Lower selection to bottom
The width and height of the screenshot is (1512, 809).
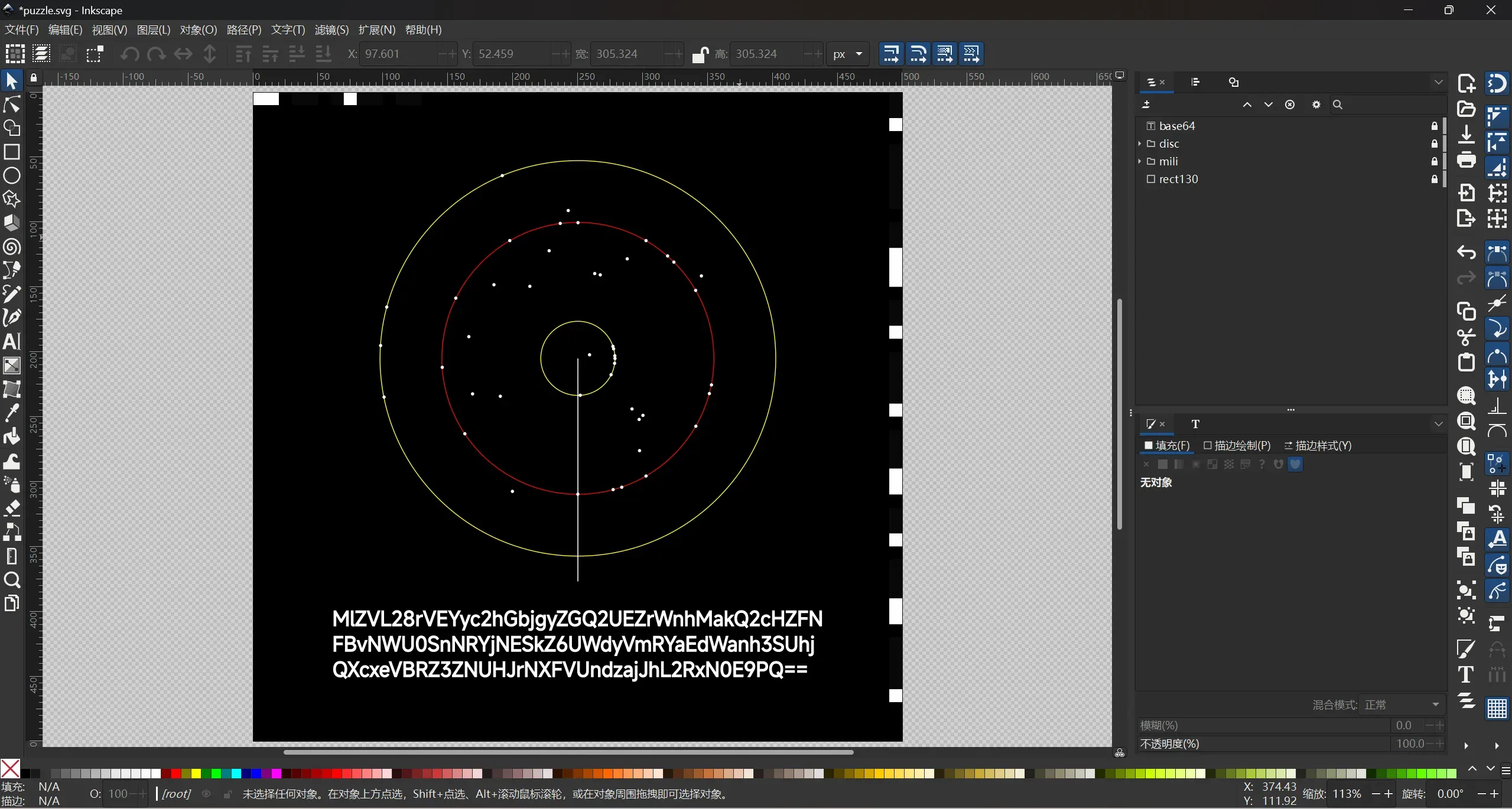point(323,54)
